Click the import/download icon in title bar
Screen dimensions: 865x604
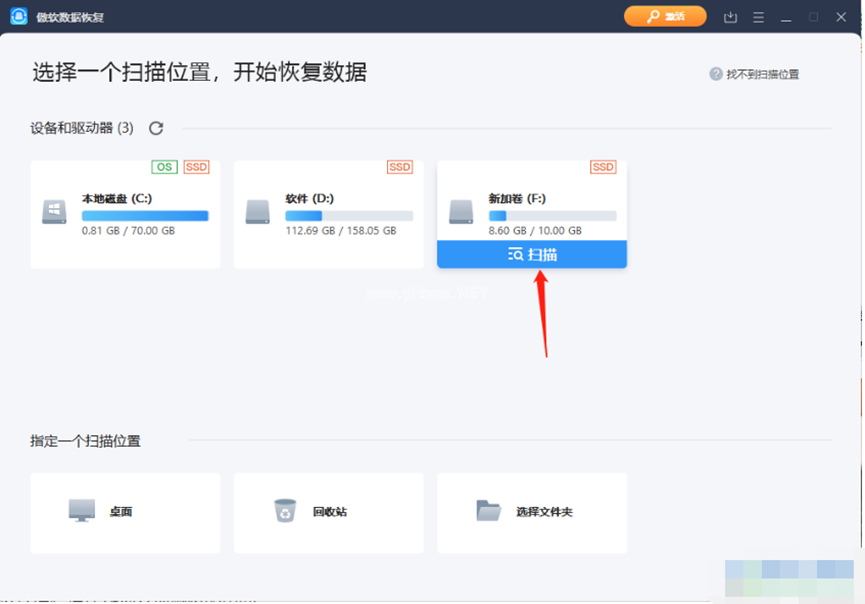[730, 17]
